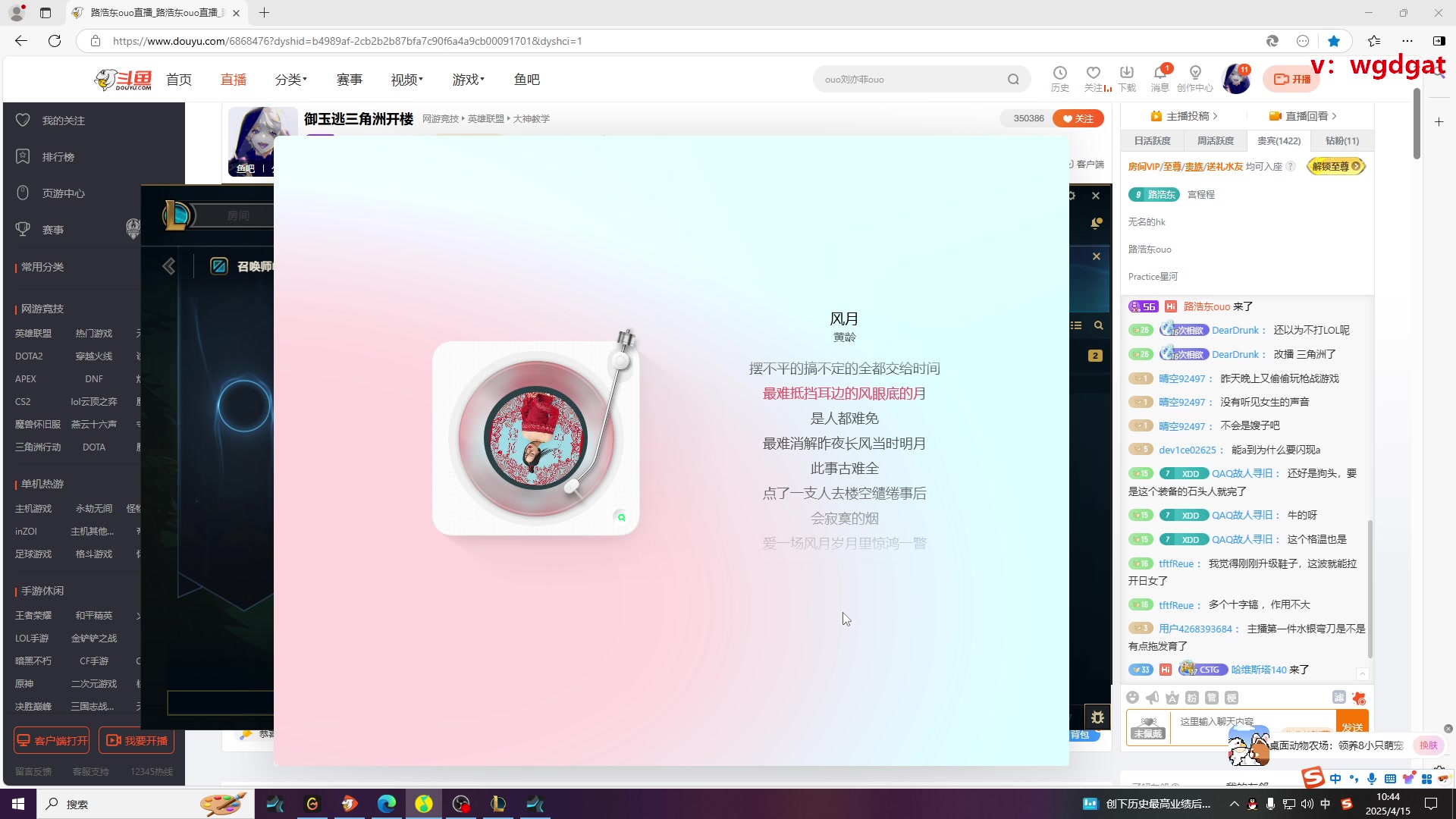Click the list view icon in League client

coord(1076,325)
